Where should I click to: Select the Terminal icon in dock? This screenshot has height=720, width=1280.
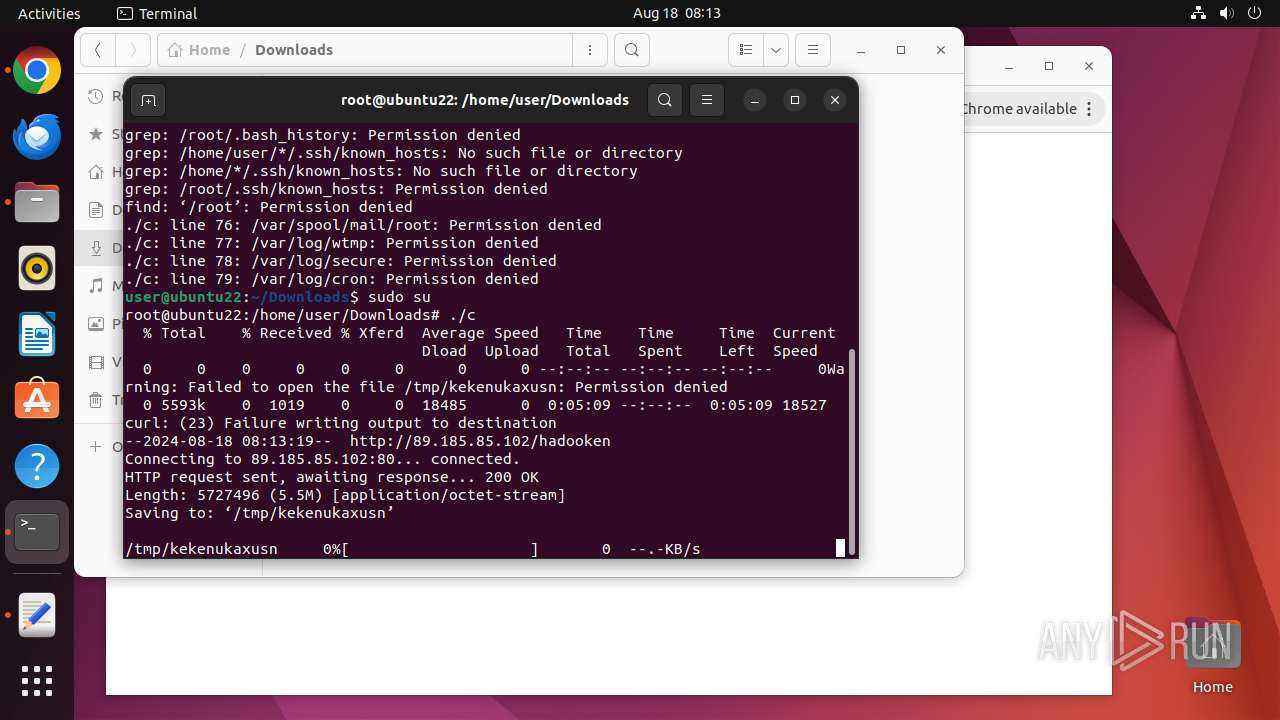coord(37,532)
